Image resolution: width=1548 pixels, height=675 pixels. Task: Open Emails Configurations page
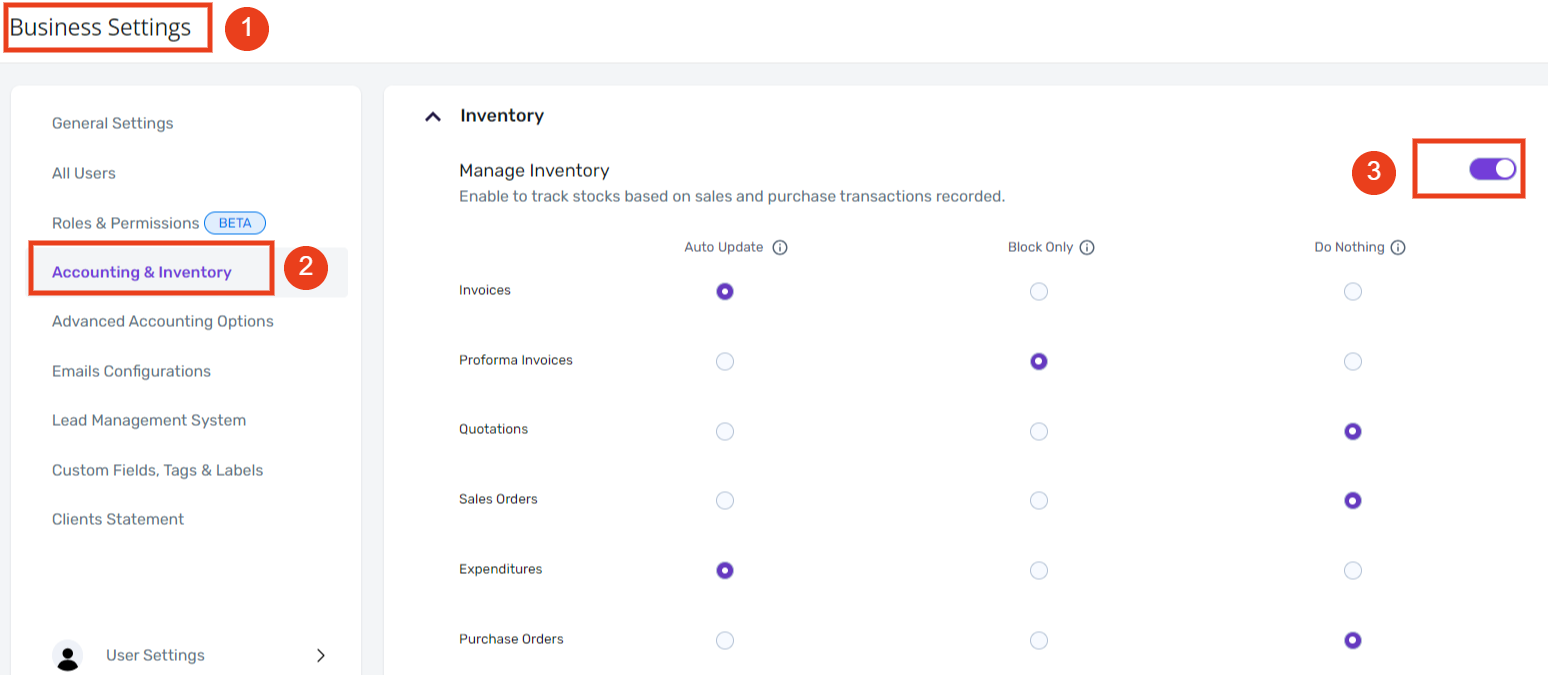pyautogui.click(x=131, y=371)
